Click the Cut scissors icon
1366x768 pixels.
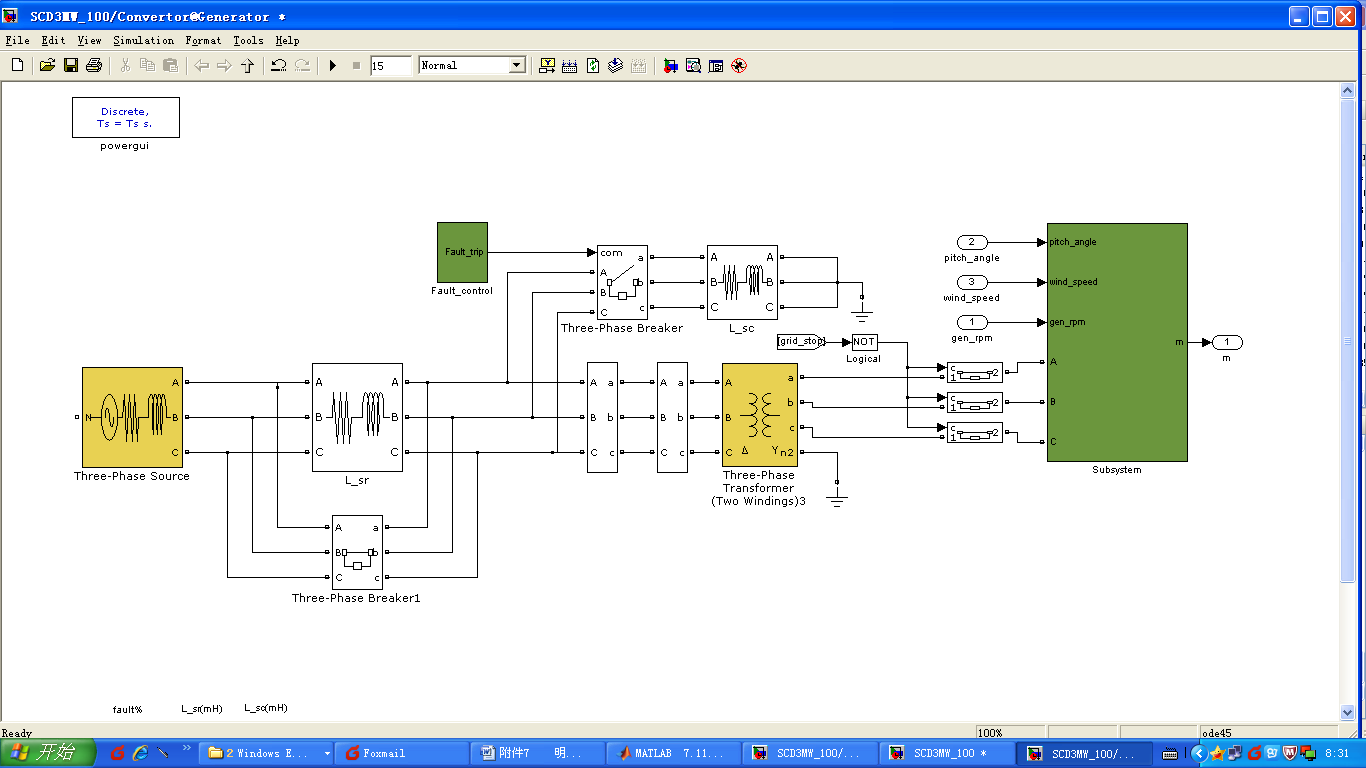coord(125,65)
